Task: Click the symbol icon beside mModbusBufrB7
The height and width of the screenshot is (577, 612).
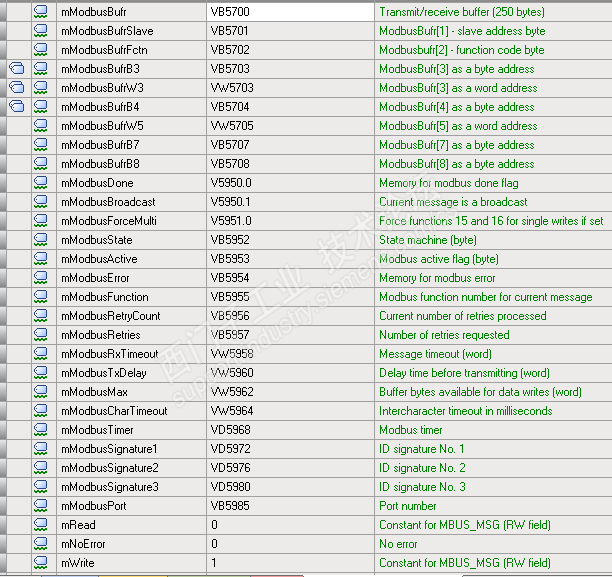Action: (41, 145)
